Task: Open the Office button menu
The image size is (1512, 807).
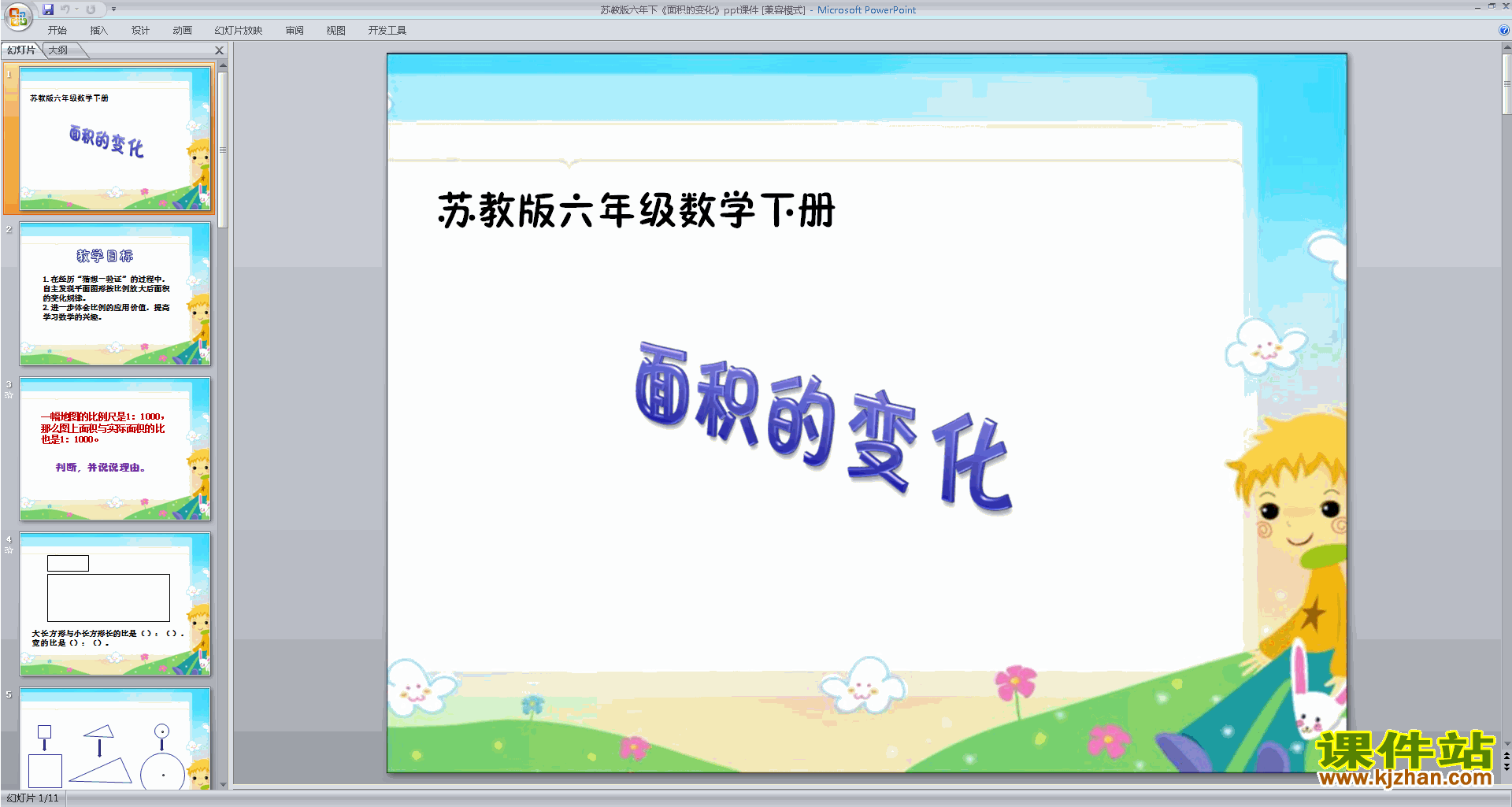Action: click(x=17, y=17)
